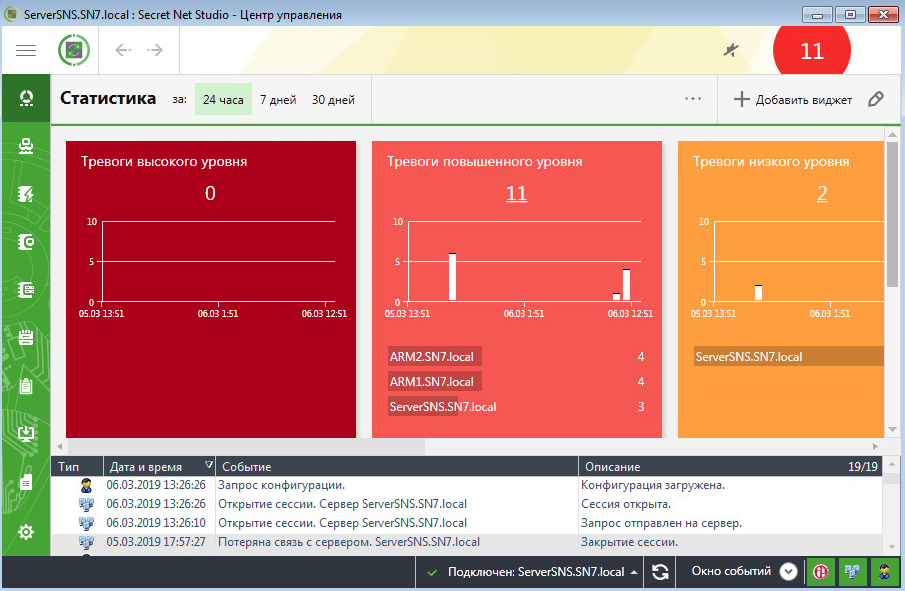Open the 2 low-level alerts count link
This screenshot has height=591, width=905.
pyautogui.click(x=822, y=193)
